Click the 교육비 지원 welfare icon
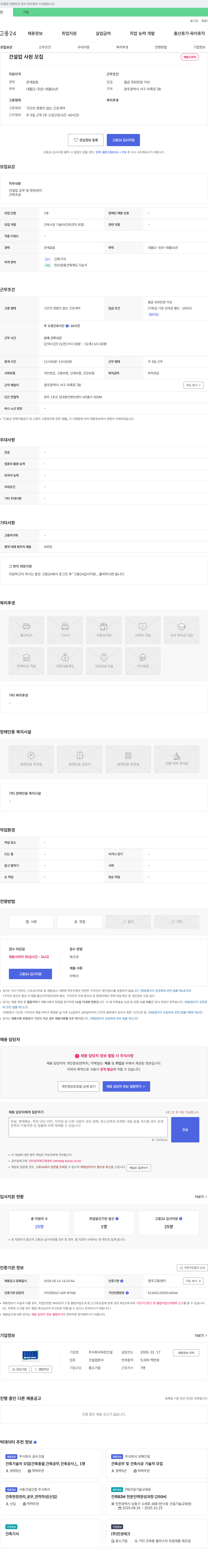This screenshot has width=208, height=1568. tap(143, 630)
